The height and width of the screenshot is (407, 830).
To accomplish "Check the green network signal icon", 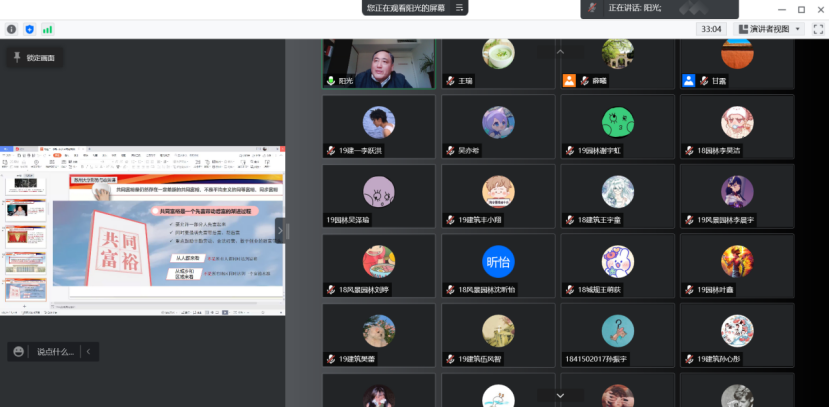I will click(x=47, y=29).
